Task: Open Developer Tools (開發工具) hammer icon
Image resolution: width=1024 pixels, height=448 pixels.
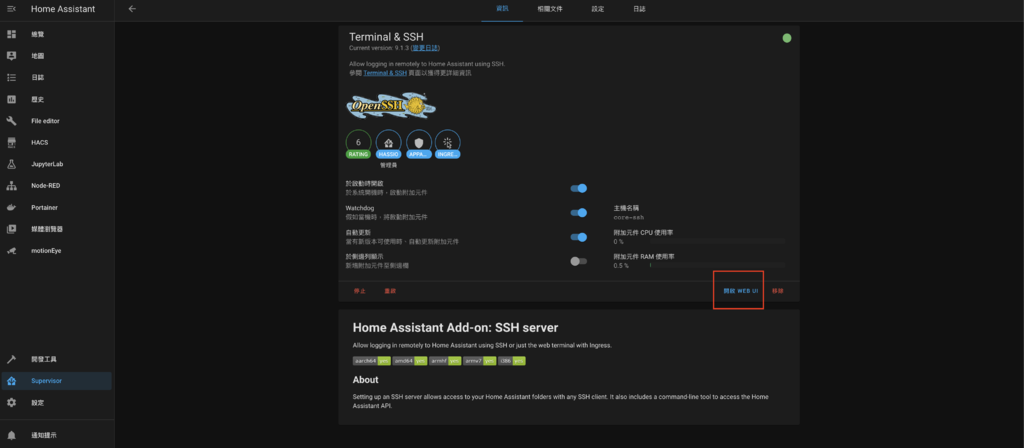Action: click(11, 359)
